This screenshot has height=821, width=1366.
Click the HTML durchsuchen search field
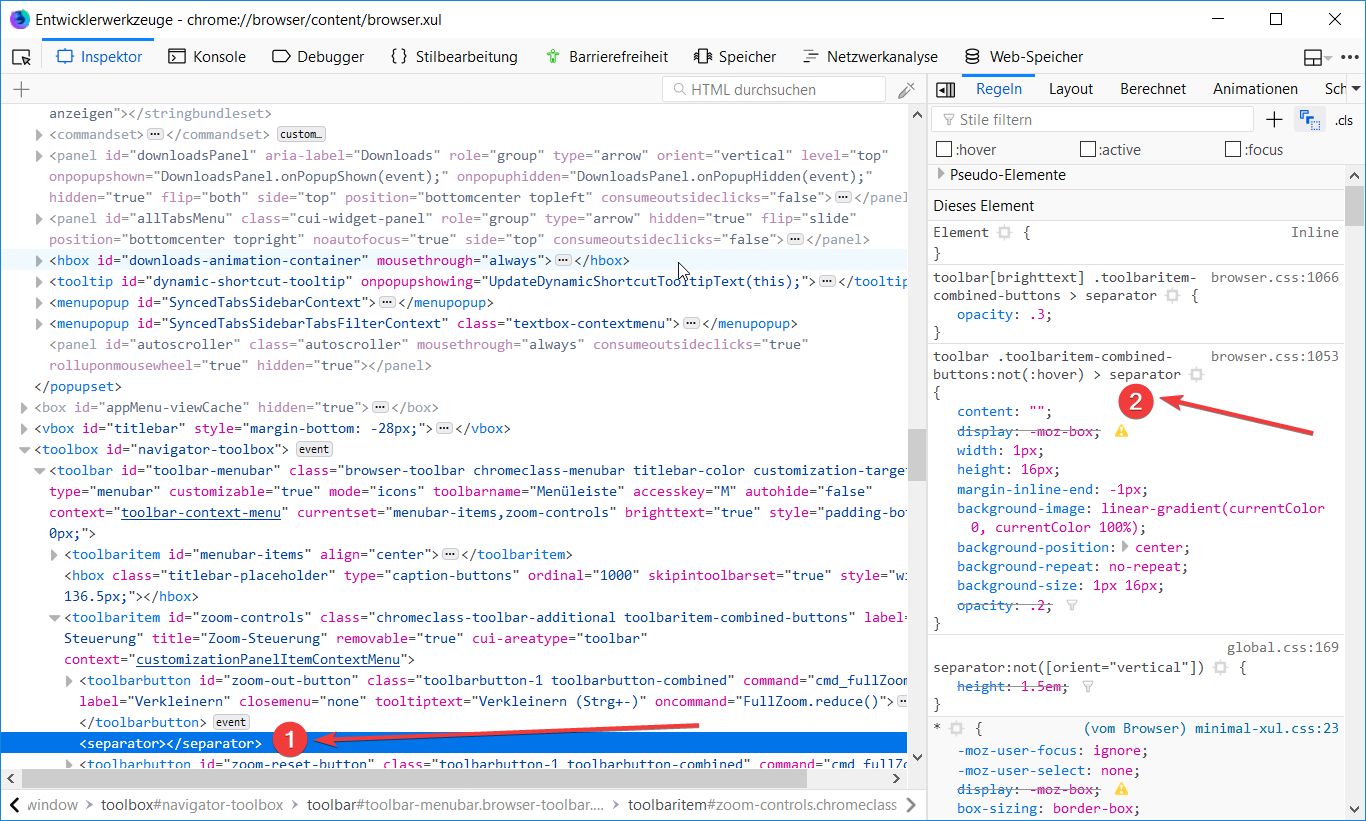tap(773, 90)
